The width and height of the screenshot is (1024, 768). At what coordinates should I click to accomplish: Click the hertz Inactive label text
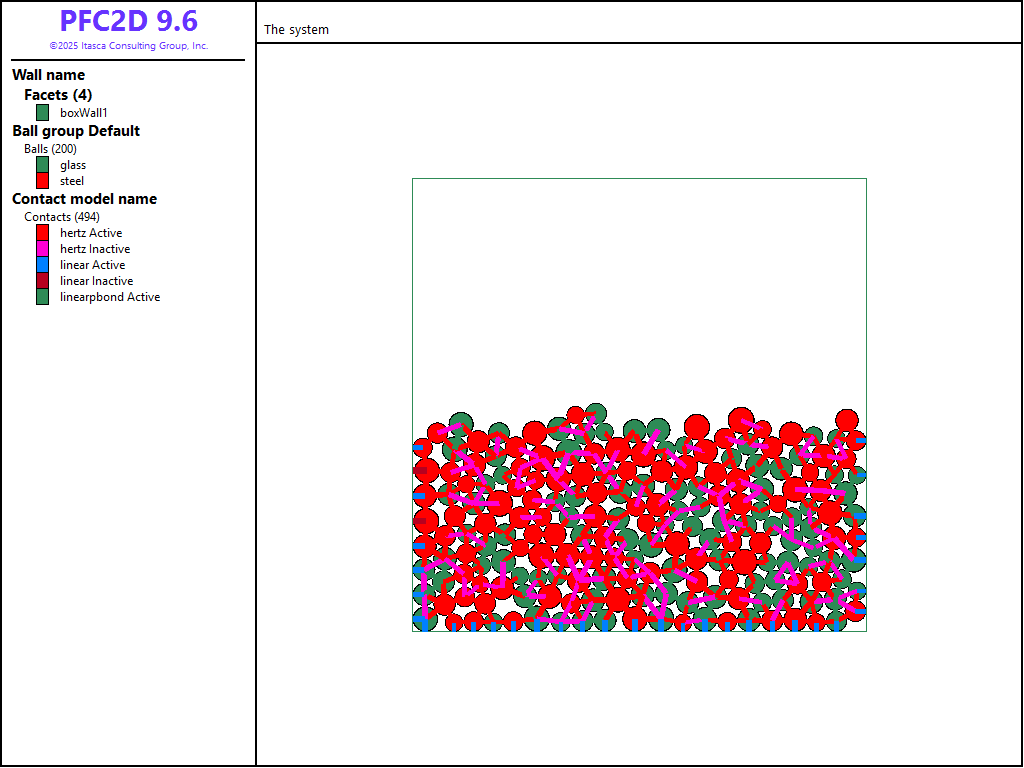pos(95,249)
